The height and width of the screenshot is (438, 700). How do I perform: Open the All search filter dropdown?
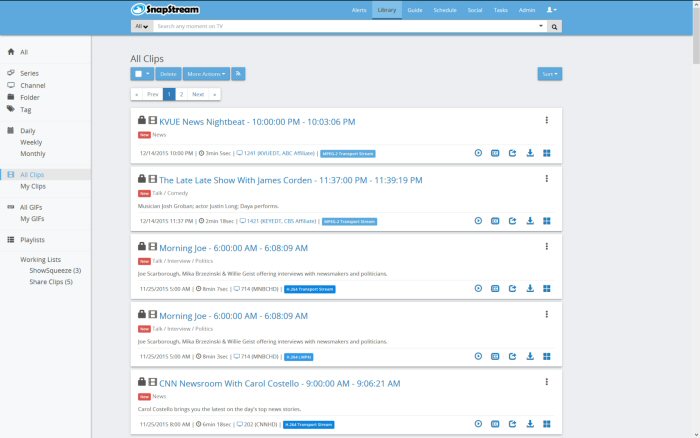point(142,26)
